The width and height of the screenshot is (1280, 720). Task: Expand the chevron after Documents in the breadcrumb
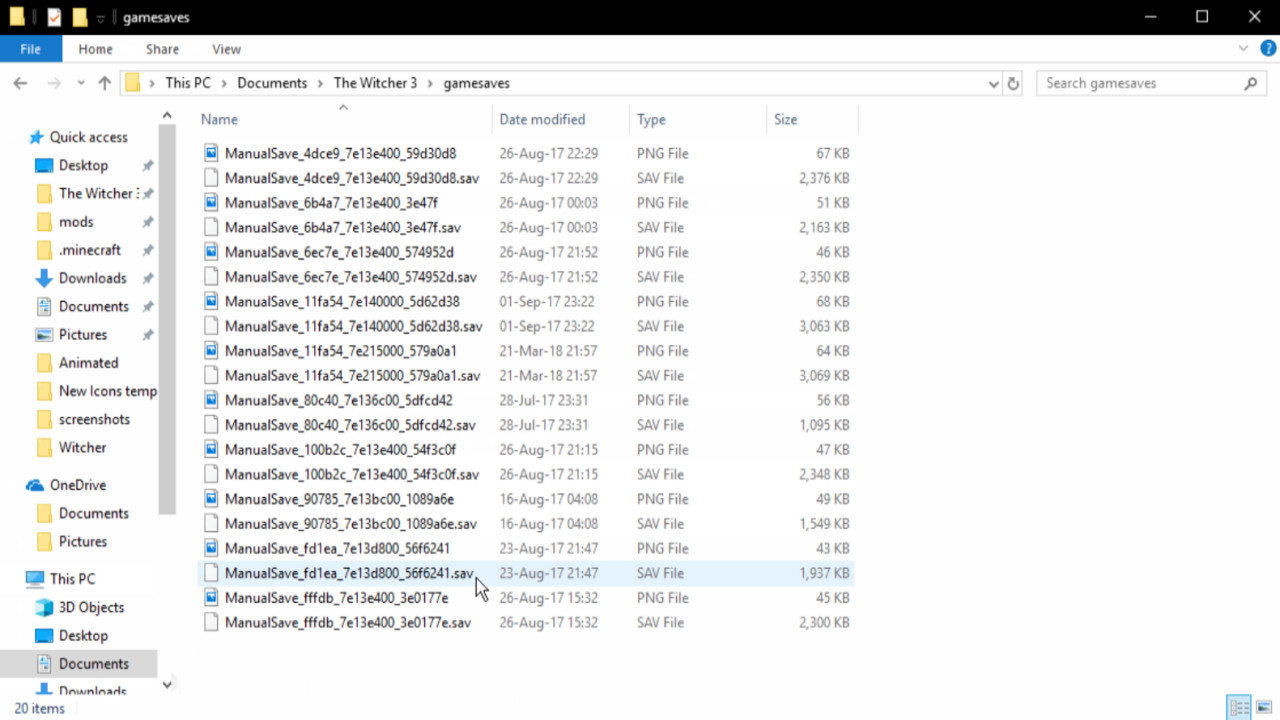click(x=321, y=83)
